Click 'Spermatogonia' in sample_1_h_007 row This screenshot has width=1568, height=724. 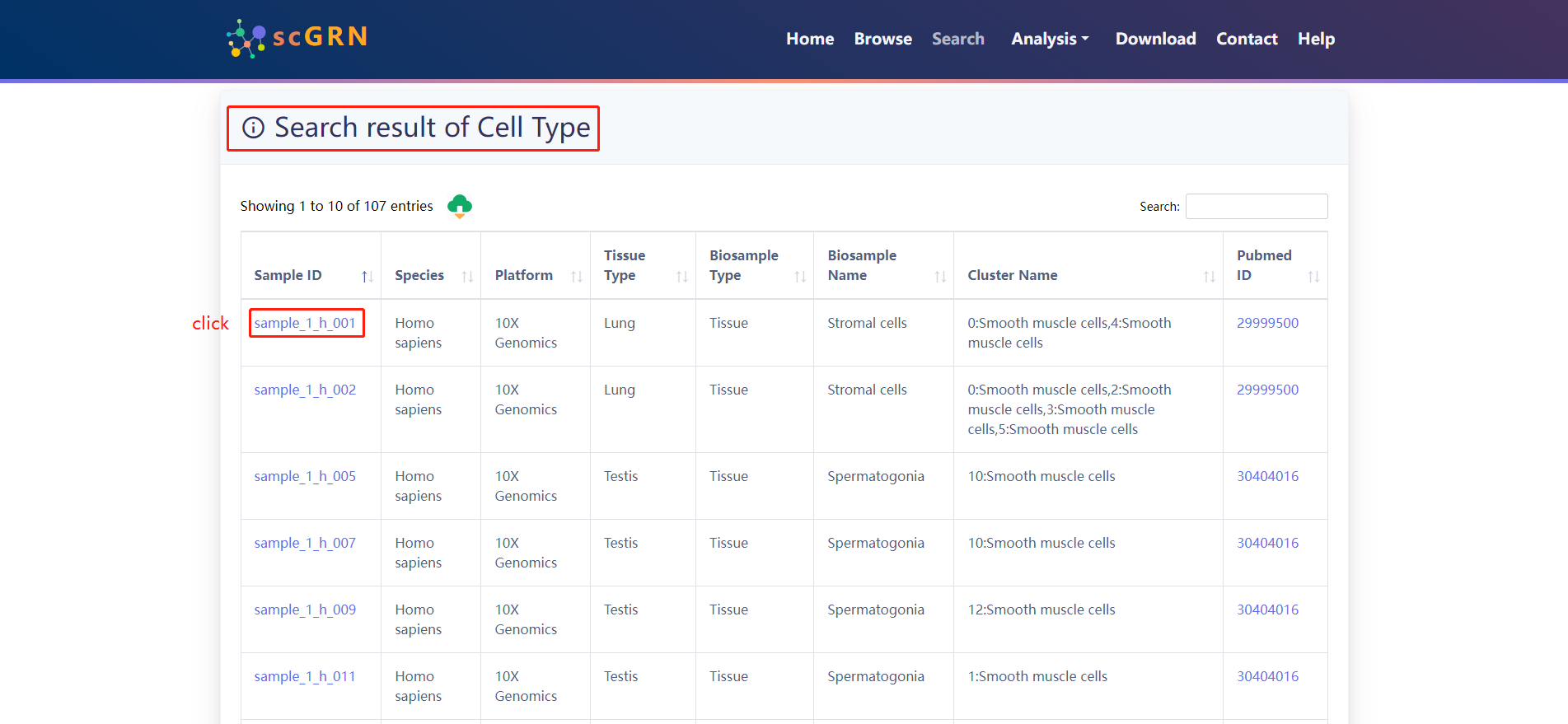click(876, 543)
